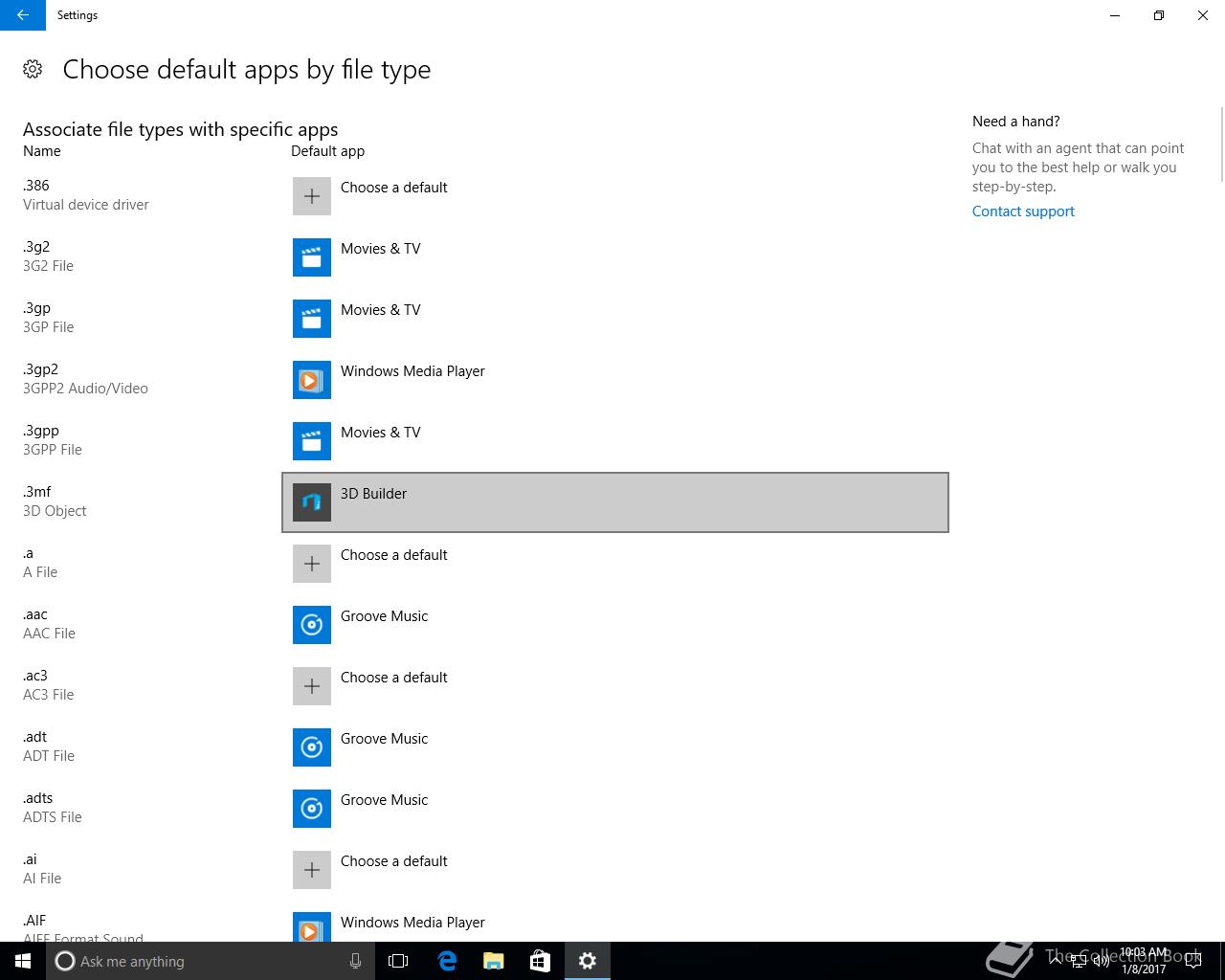Choose a default app for .a

[x=615, y=564]
